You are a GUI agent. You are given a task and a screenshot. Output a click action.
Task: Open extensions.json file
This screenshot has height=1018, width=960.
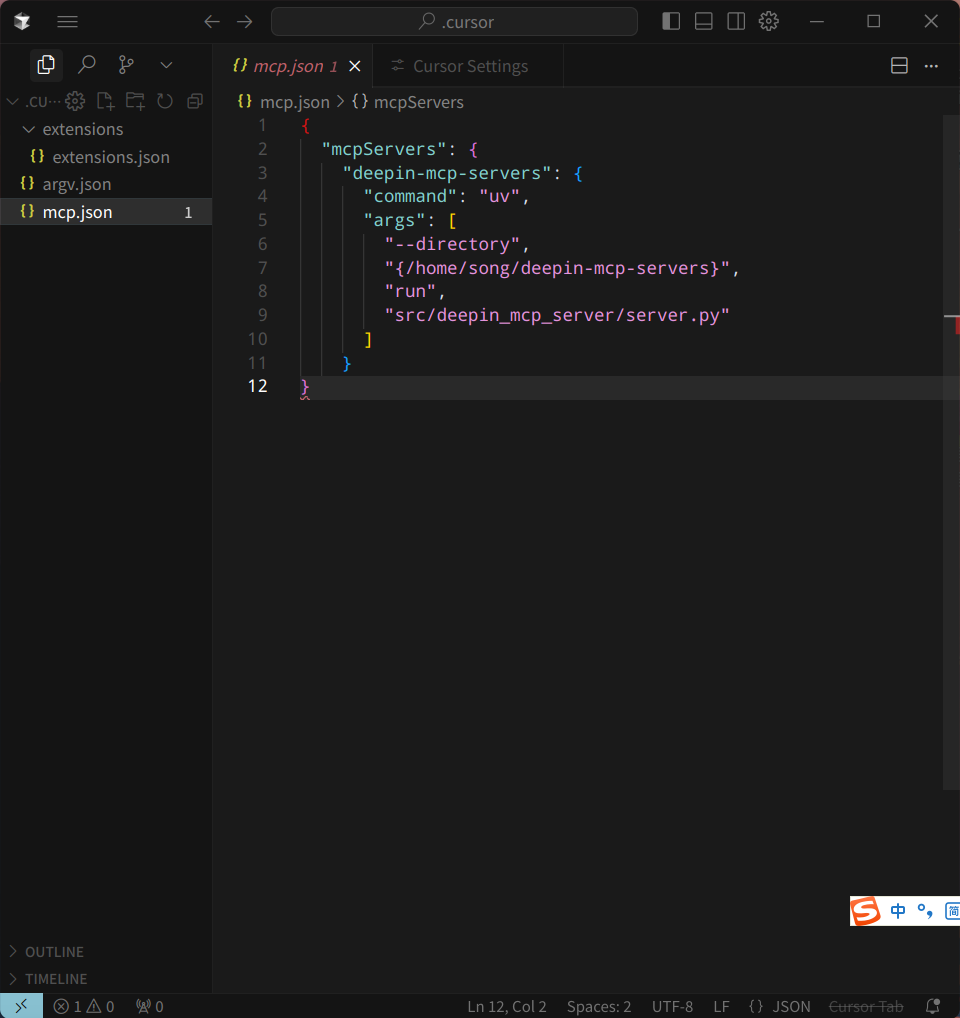pyautogui.click(x=106, y=157)
